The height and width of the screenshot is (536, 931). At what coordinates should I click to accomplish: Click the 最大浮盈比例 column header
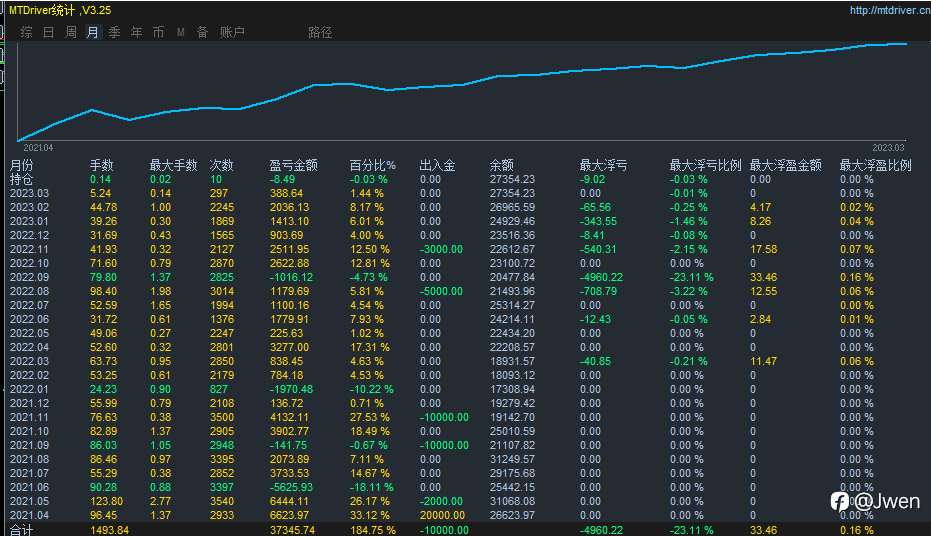coord(876,165)
